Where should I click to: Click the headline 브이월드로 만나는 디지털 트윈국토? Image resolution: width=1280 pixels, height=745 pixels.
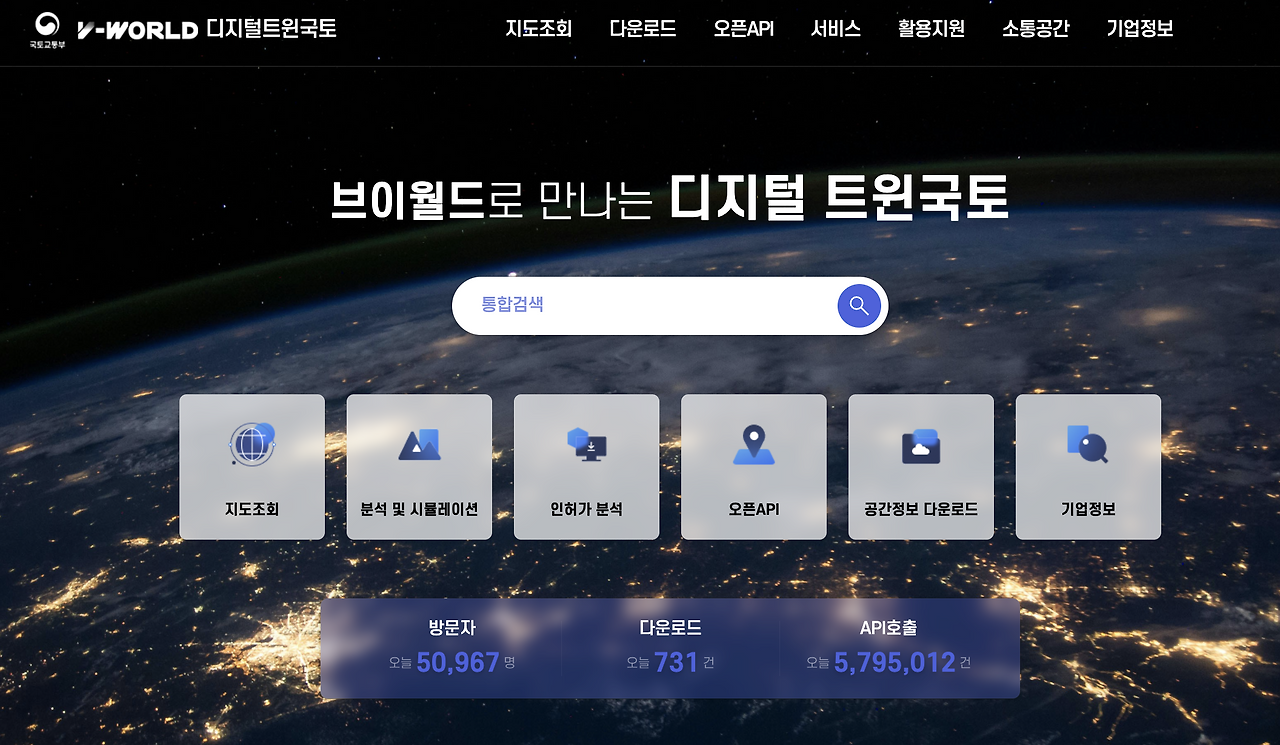pos(670,198)
